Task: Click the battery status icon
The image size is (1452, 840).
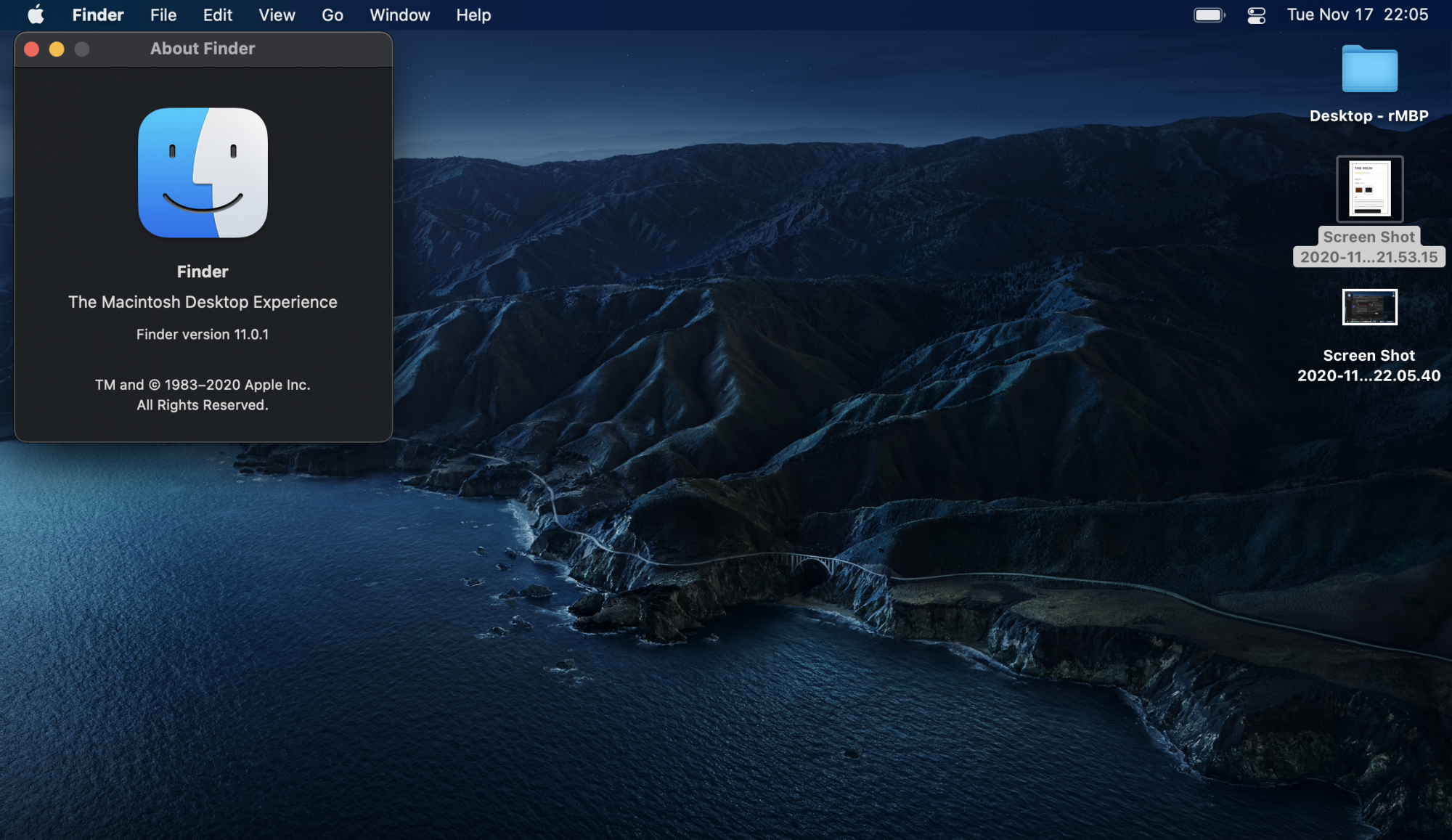Action: (x=1210, y=15)
